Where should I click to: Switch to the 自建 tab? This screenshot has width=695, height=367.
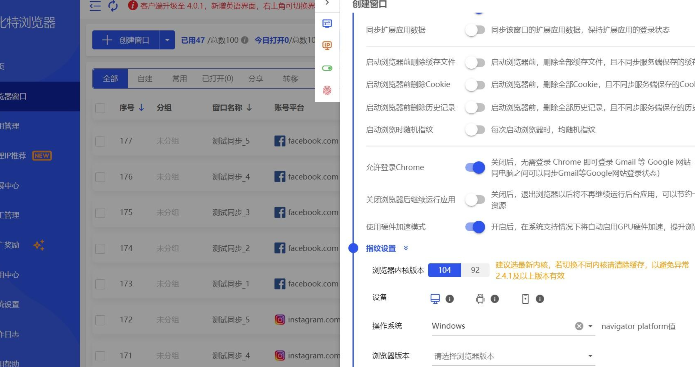point(145,78)
